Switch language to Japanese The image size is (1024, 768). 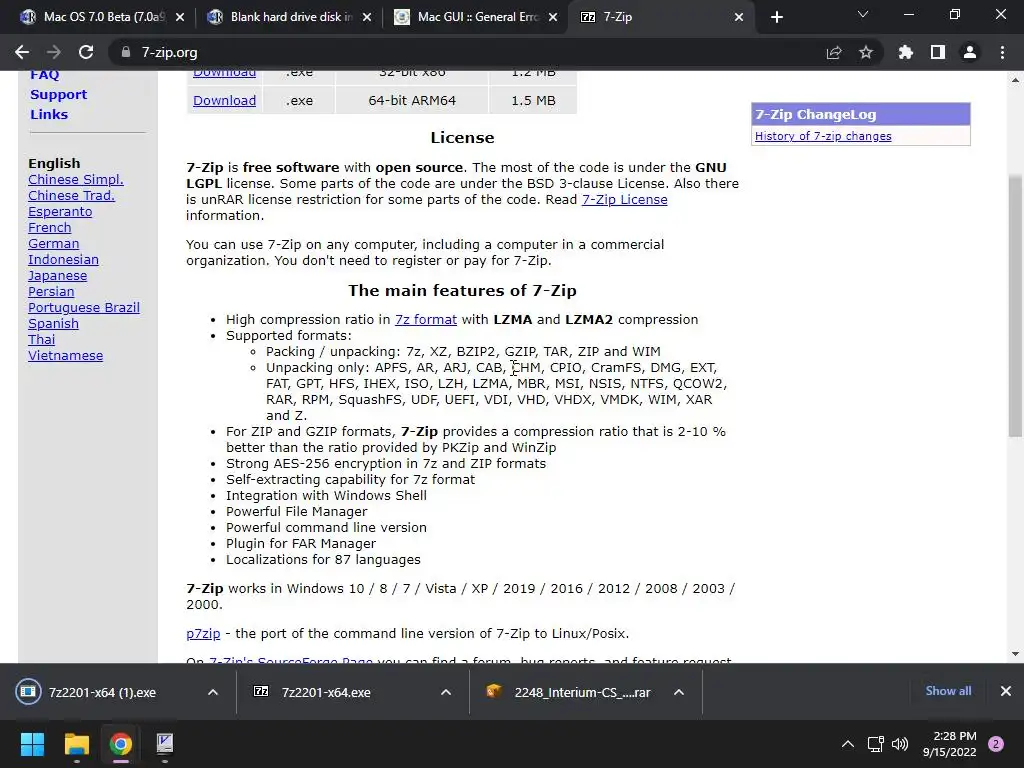point(57,276)
